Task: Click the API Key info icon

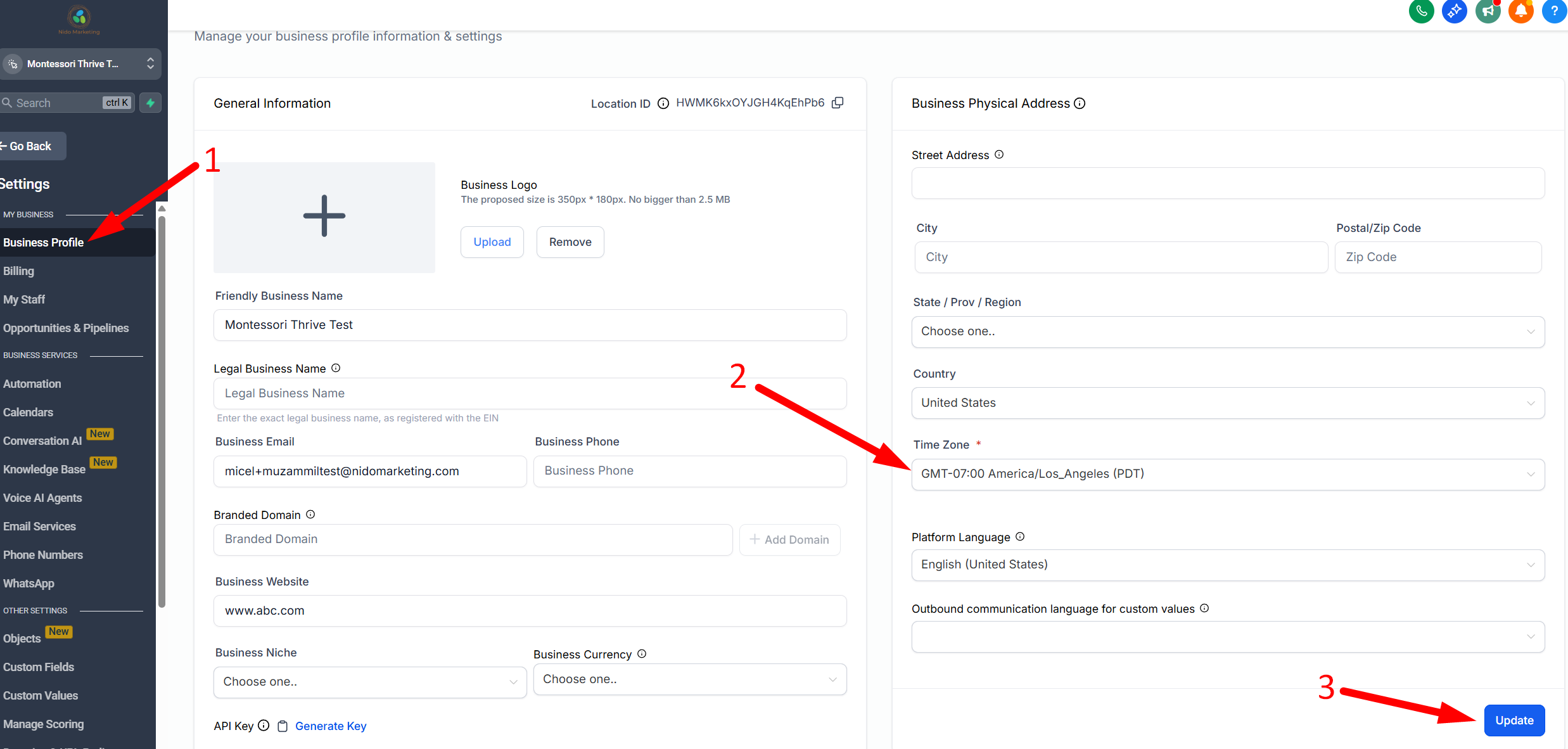Action: 264,726
